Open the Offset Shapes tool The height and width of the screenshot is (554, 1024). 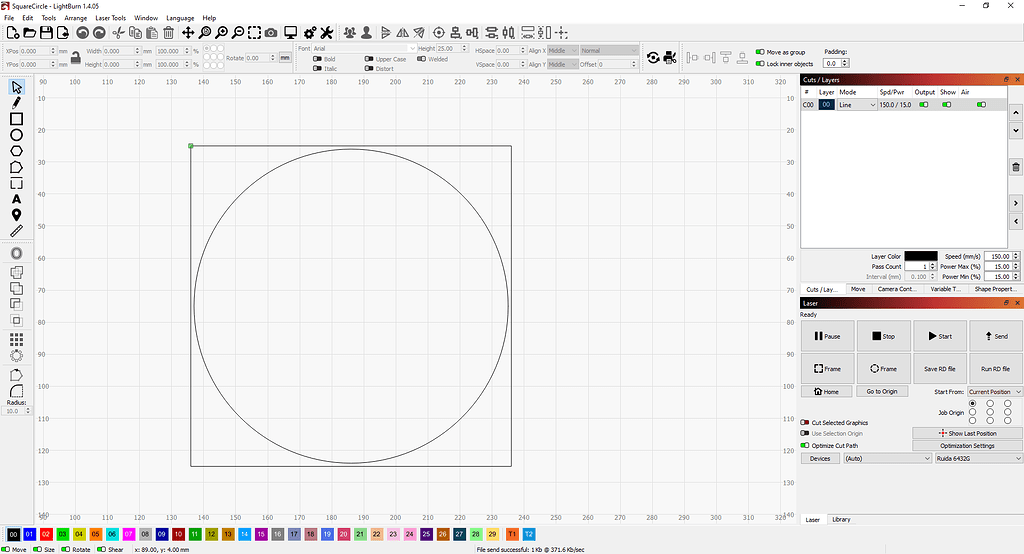tap(16, 253)
